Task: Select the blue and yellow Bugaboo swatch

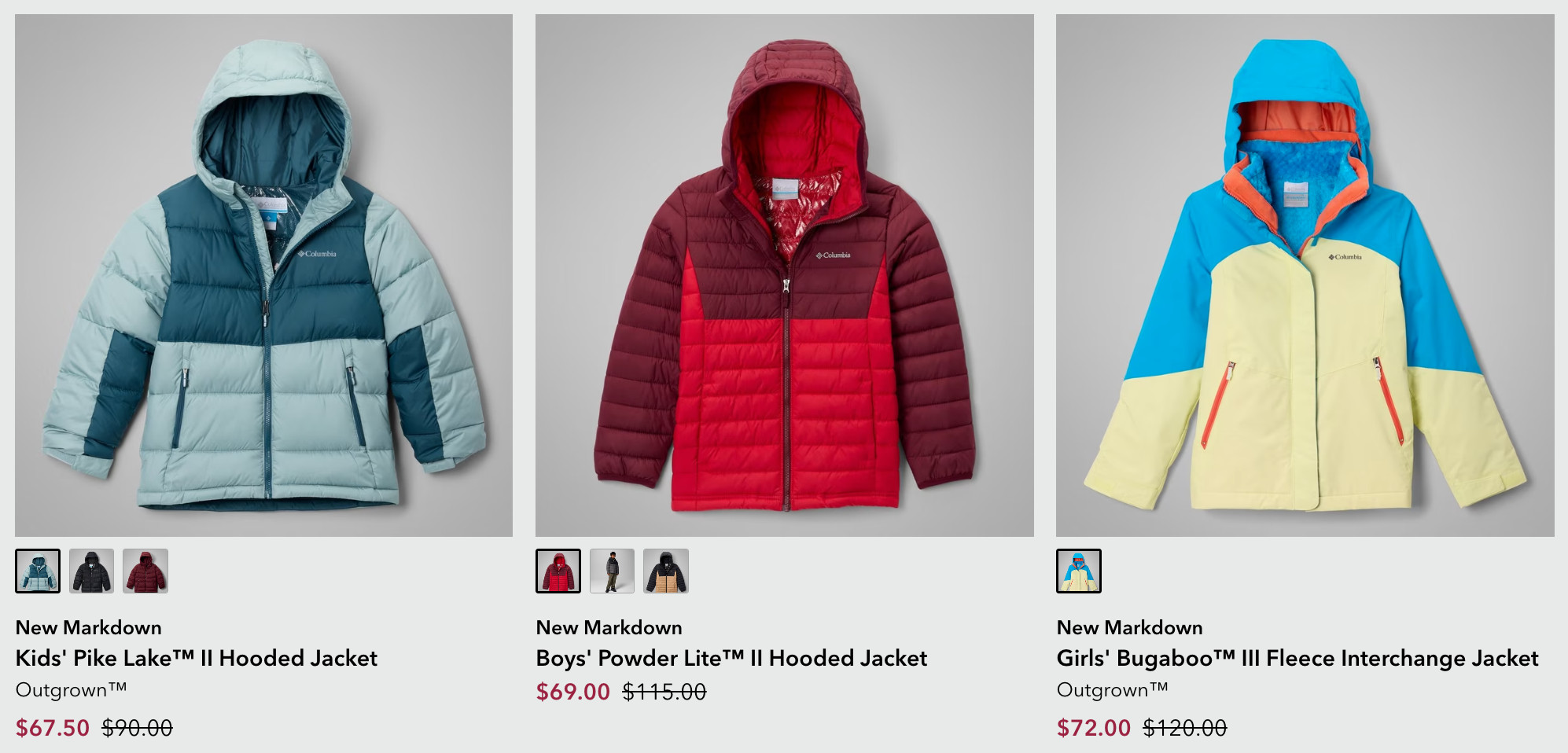Action: tap(1079, 571)
